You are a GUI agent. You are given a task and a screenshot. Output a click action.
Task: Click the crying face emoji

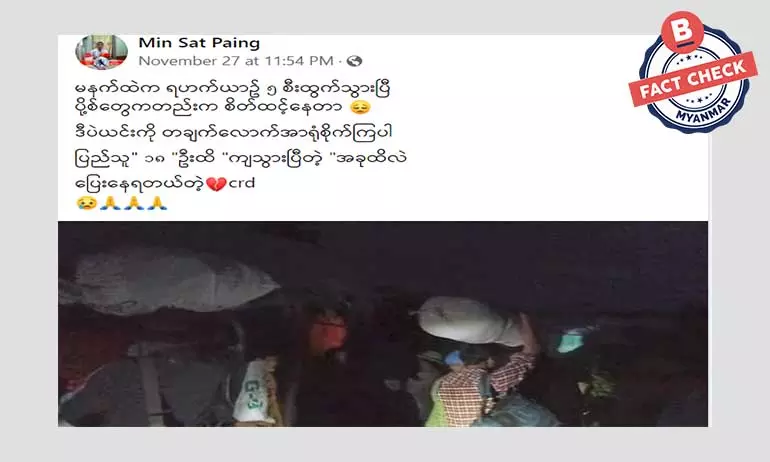pos(86,203)
